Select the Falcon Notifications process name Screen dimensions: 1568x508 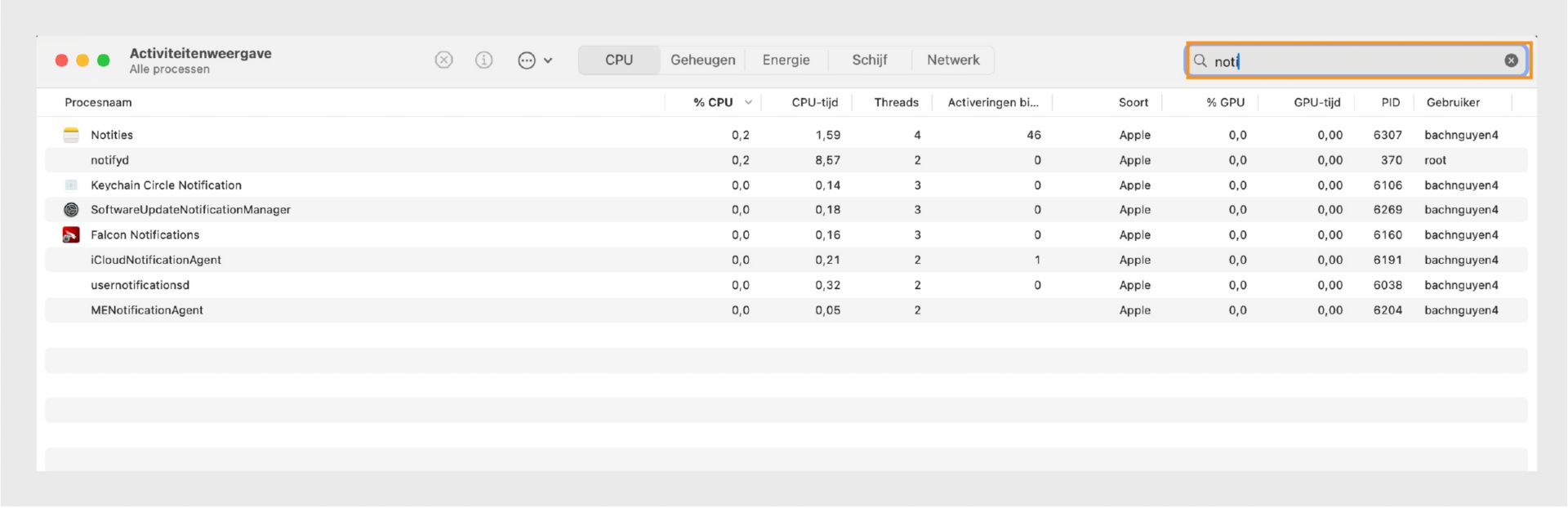click(145, 235)
